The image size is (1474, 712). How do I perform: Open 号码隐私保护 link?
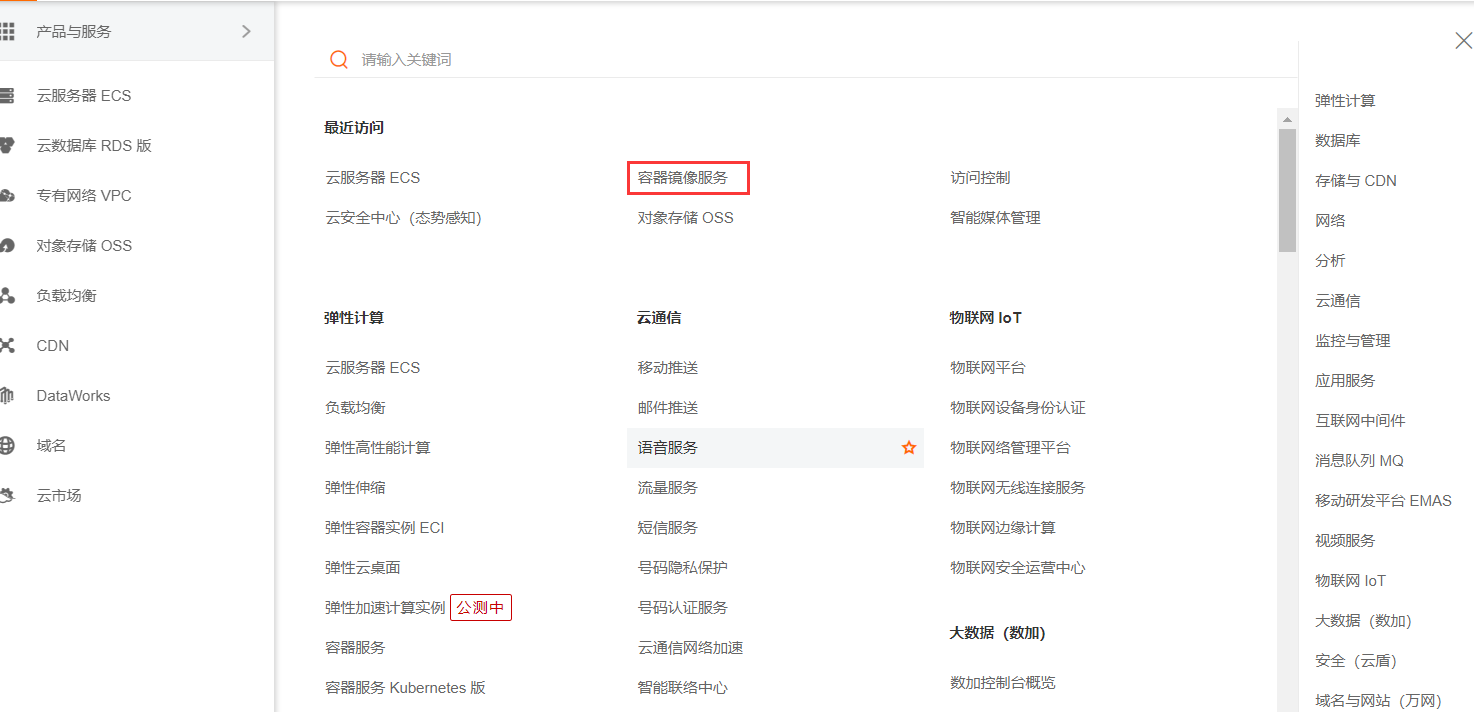(x=683, y=568)
